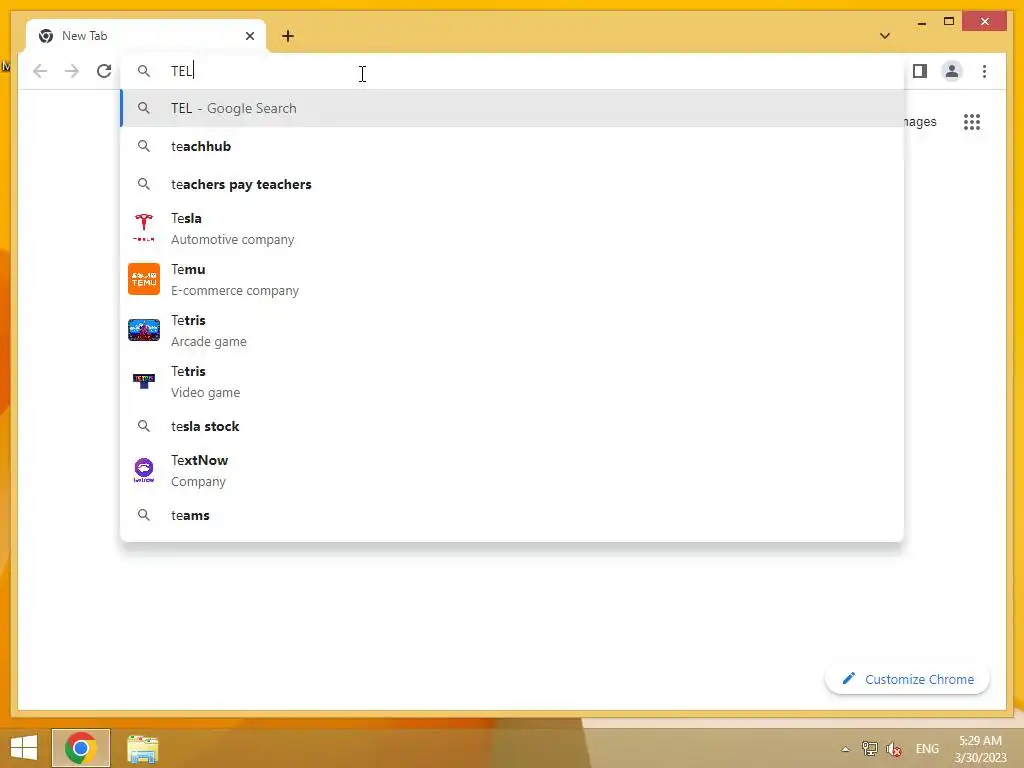Screen dimensions: 1024x768
Task: Click the search icon beside teachers pay teachers
Action: [x=144, y=184]
